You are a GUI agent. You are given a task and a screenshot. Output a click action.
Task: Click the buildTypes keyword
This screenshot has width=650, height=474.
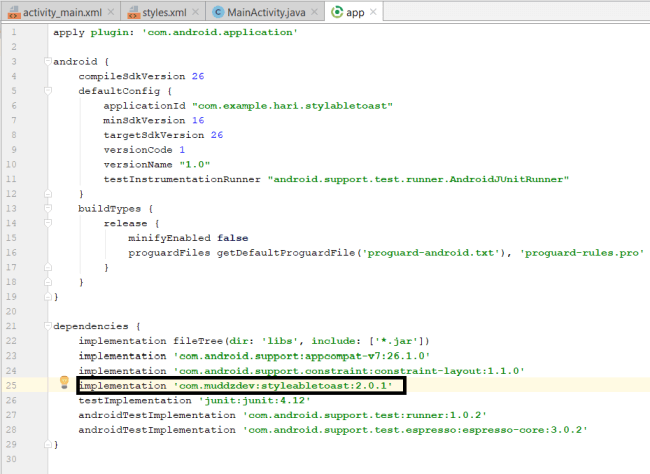pos(109,209)
